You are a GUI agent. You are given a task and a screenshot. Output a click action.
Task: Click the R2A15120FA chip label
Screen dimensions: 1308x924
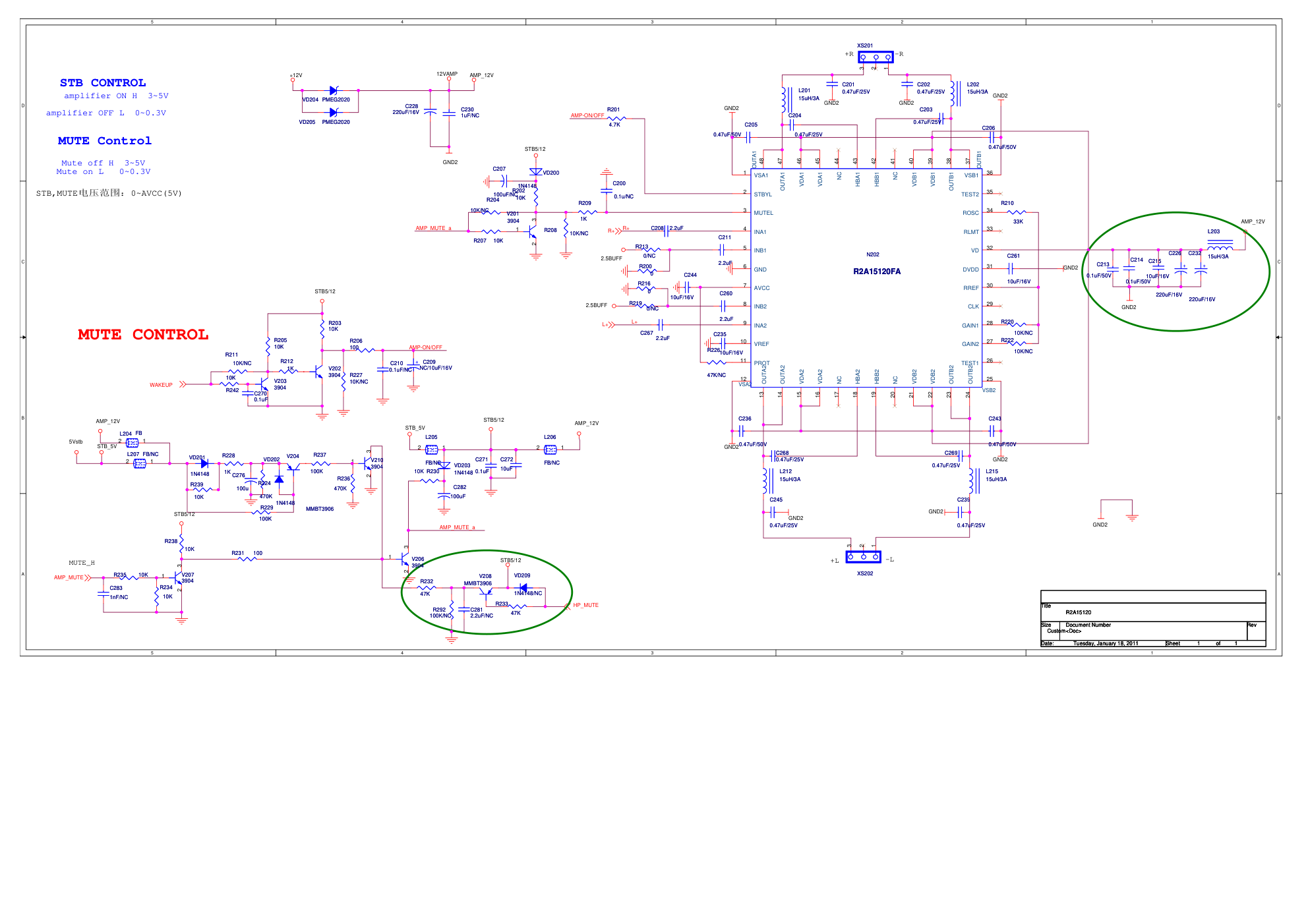pyautogui.click(x=876, y=272)
